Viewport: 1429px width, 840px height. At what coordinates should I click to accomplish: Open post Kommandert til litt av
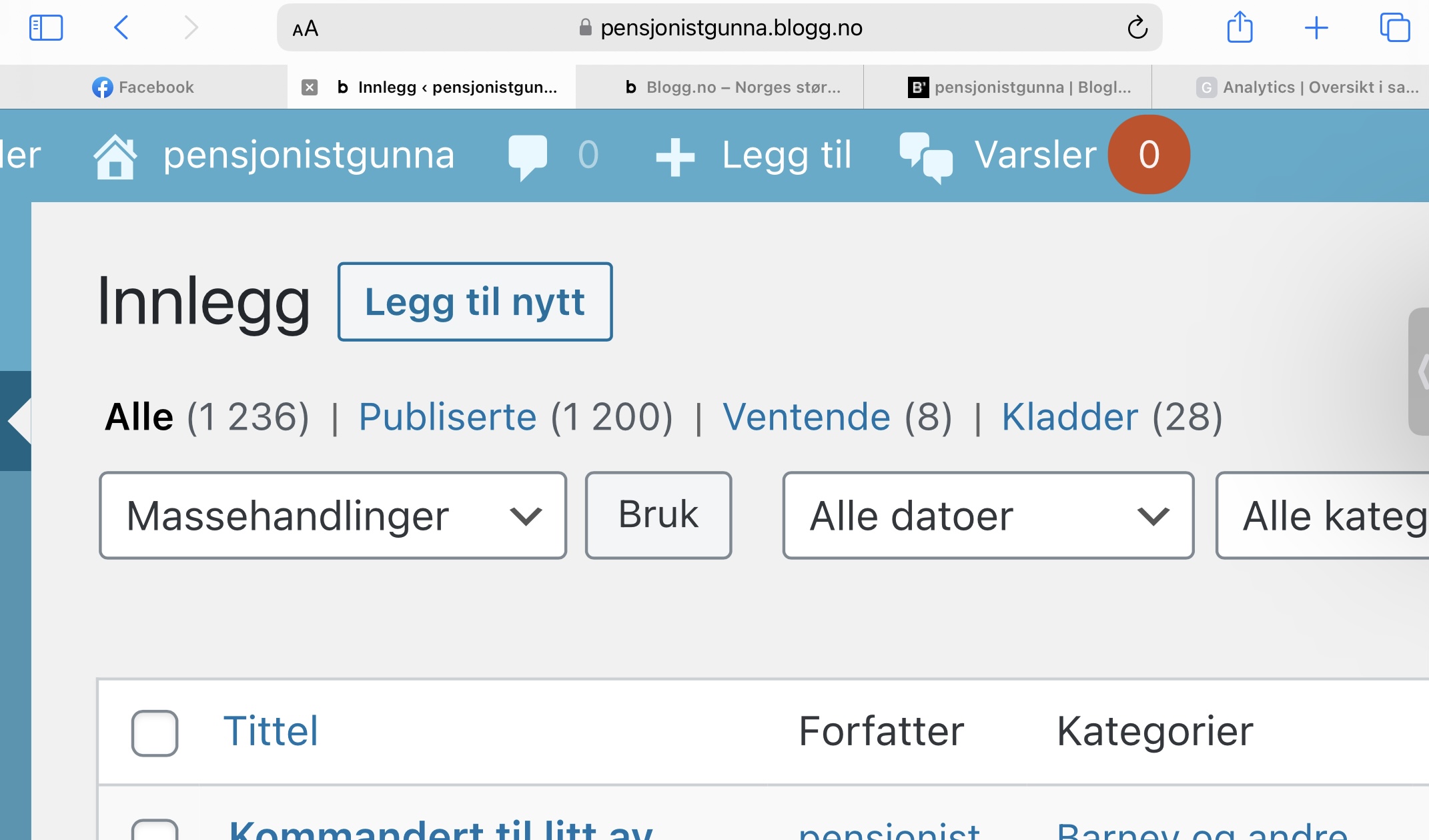pos(441,831)
